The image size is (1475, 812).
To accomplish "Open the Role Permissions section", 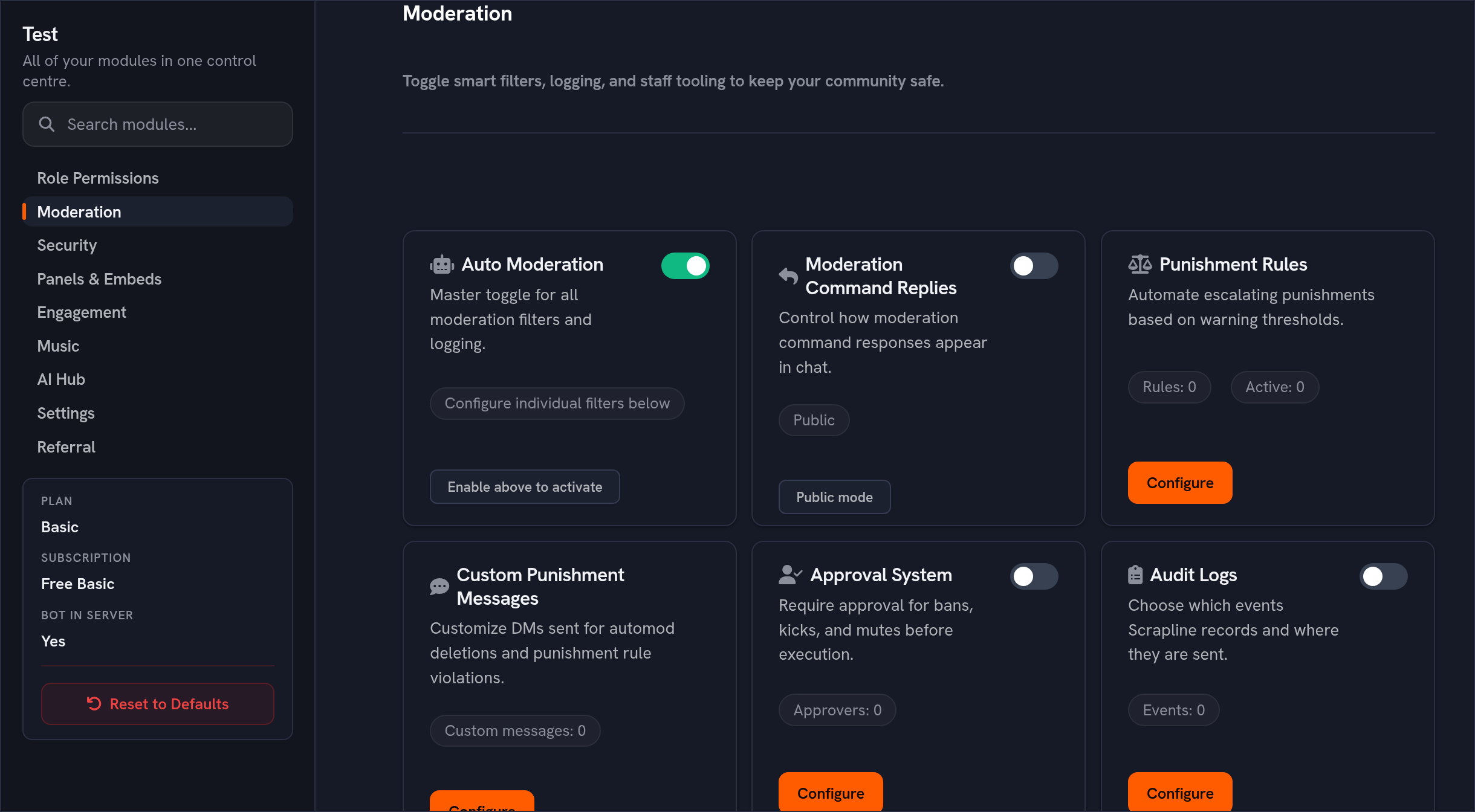I will tap(158, 178).
